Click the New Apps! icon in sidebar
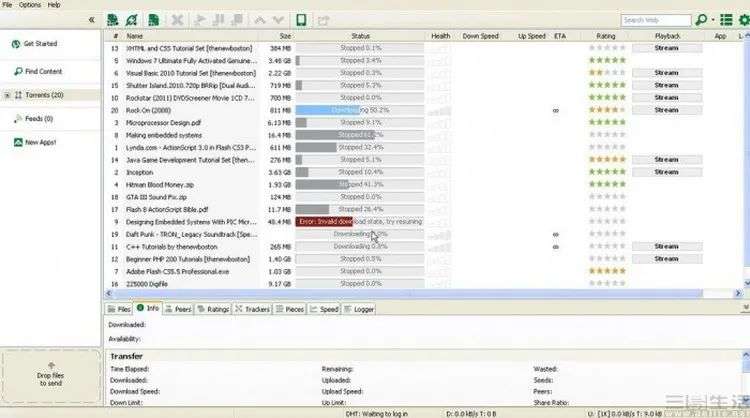750x418 pixels. click(18, 142)
